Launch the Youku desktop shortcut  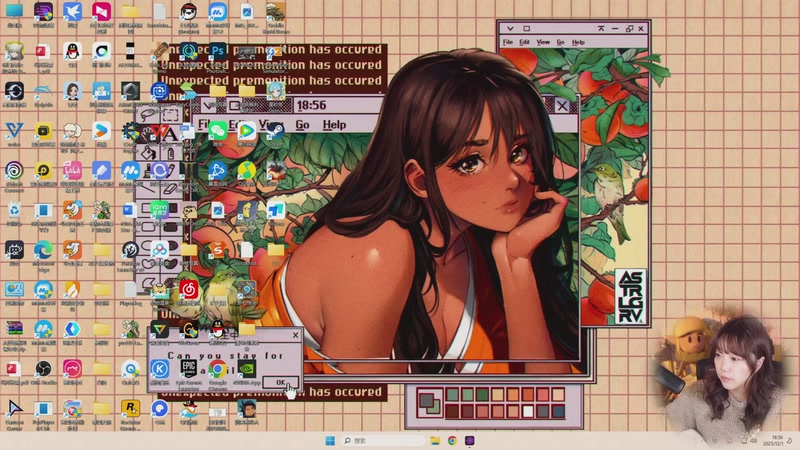pyautogui.click(x=102, y=131)
